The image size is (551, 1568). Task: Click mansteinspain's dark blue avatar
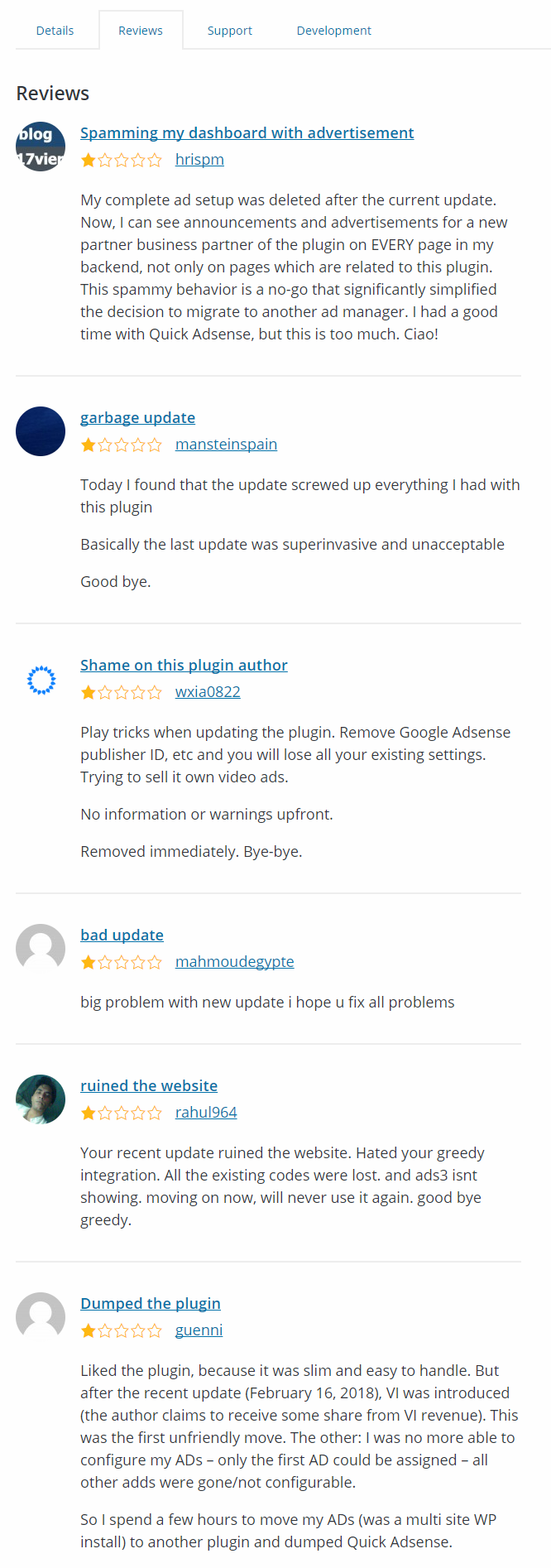click(41, 431)
